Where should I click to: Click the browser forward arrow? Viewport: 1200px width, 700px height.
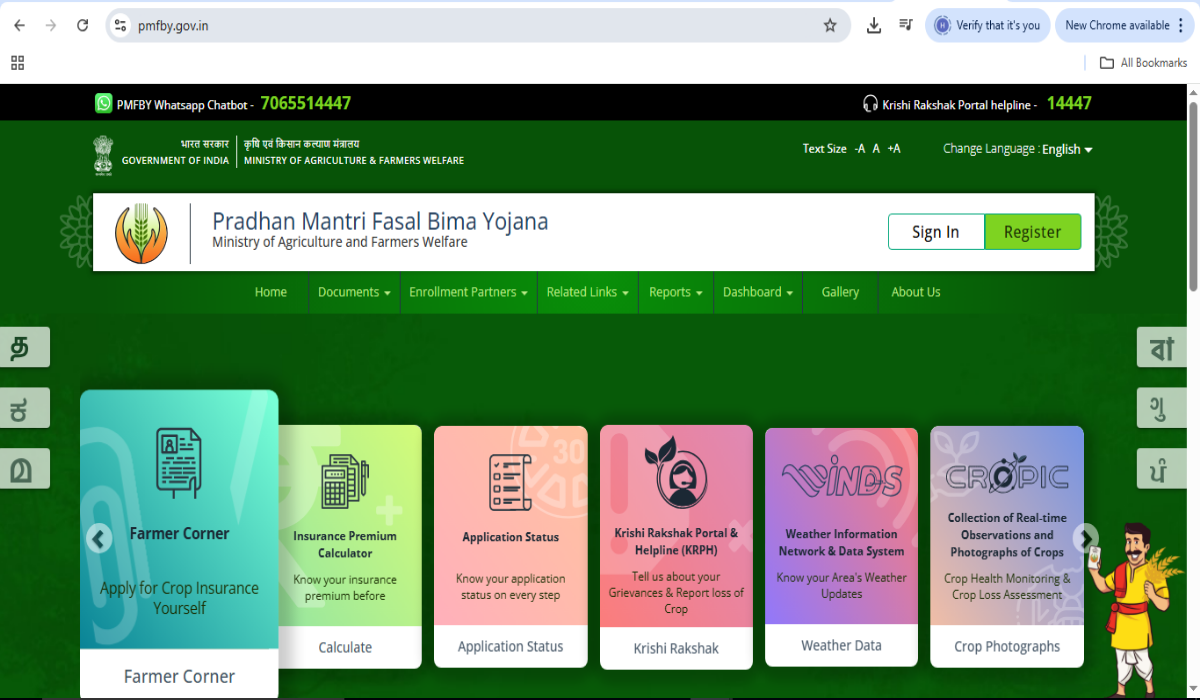pos(51,25)
